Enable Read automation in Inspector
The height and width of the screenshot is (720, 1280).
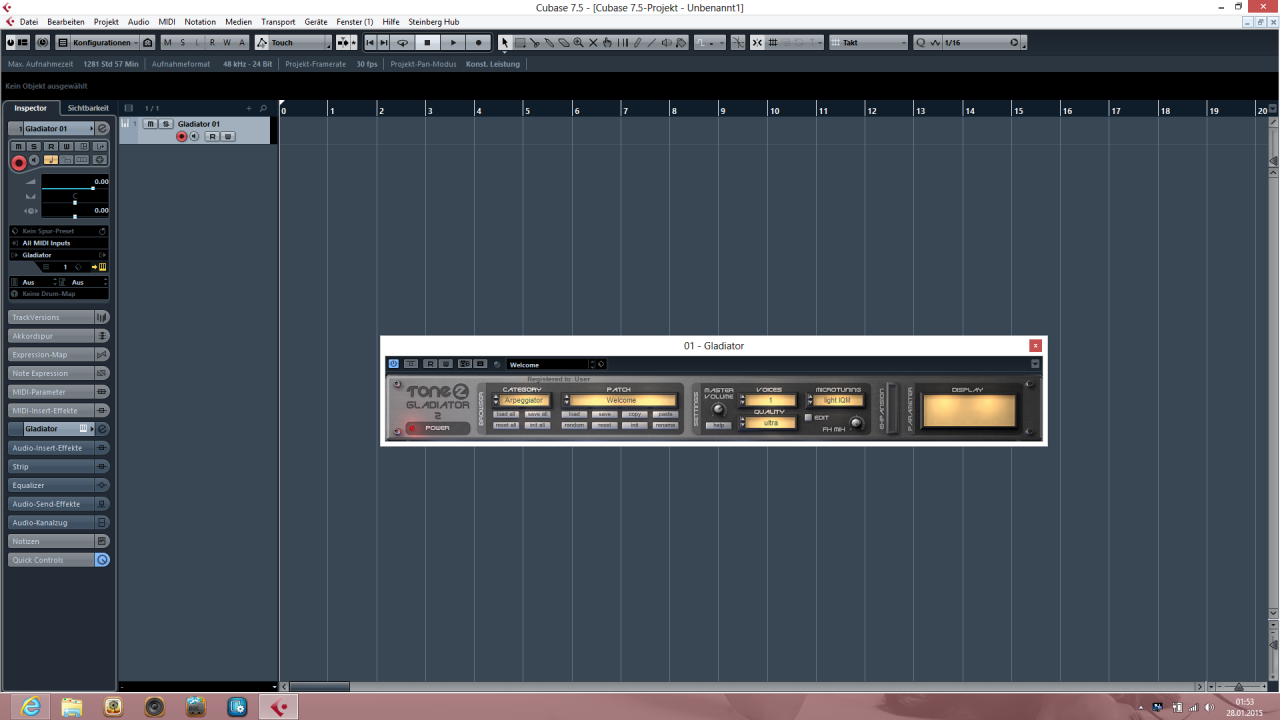tap(51, 146)
